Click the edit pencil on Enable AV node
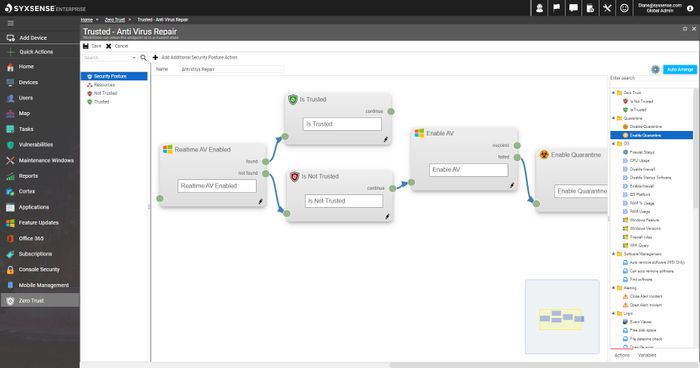This screenshot has width=700, height=368. click(512, 185)
